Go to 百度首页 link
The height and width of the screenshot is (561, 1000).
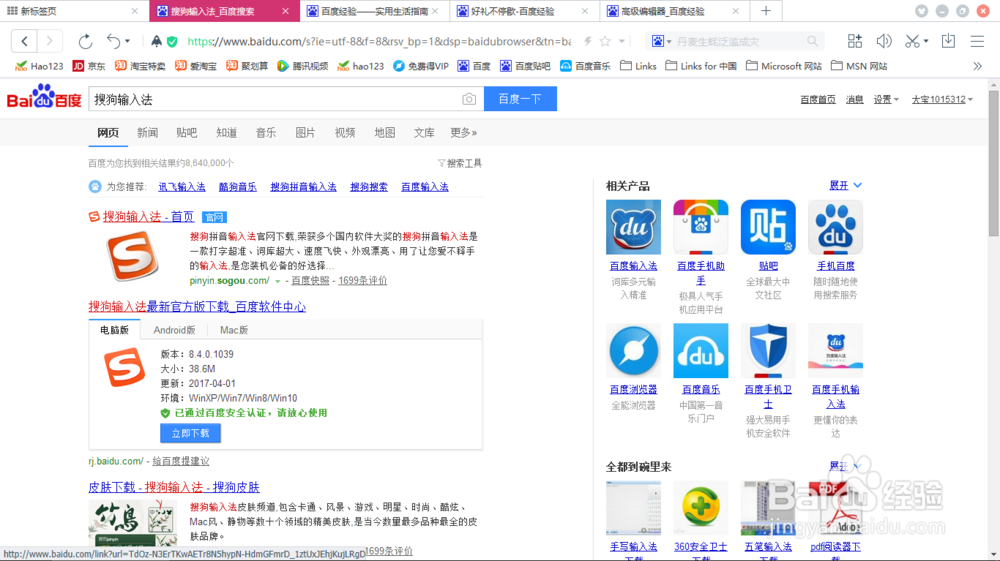818,99
